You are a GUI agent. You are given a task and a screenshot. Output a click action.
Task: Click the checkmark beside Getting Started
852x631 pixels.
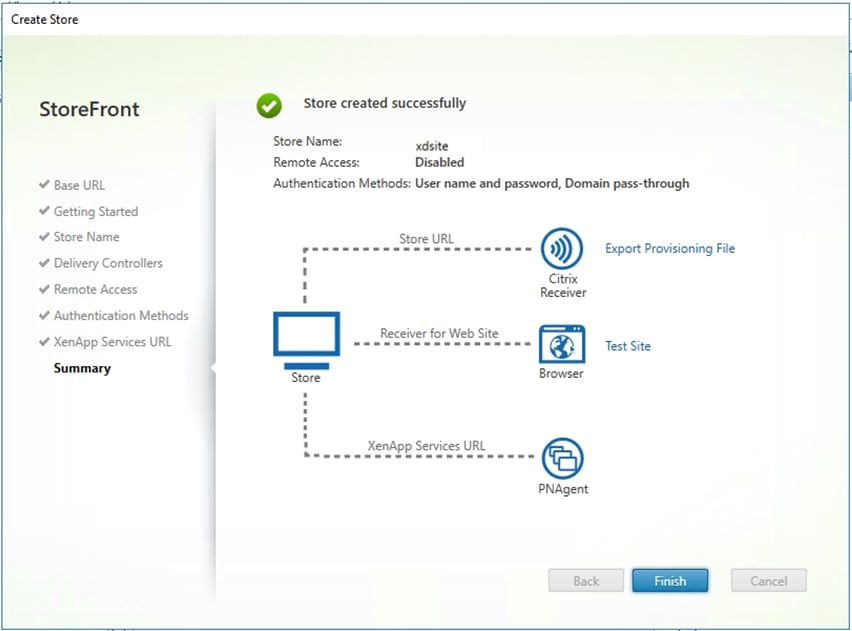coord(44,211)
